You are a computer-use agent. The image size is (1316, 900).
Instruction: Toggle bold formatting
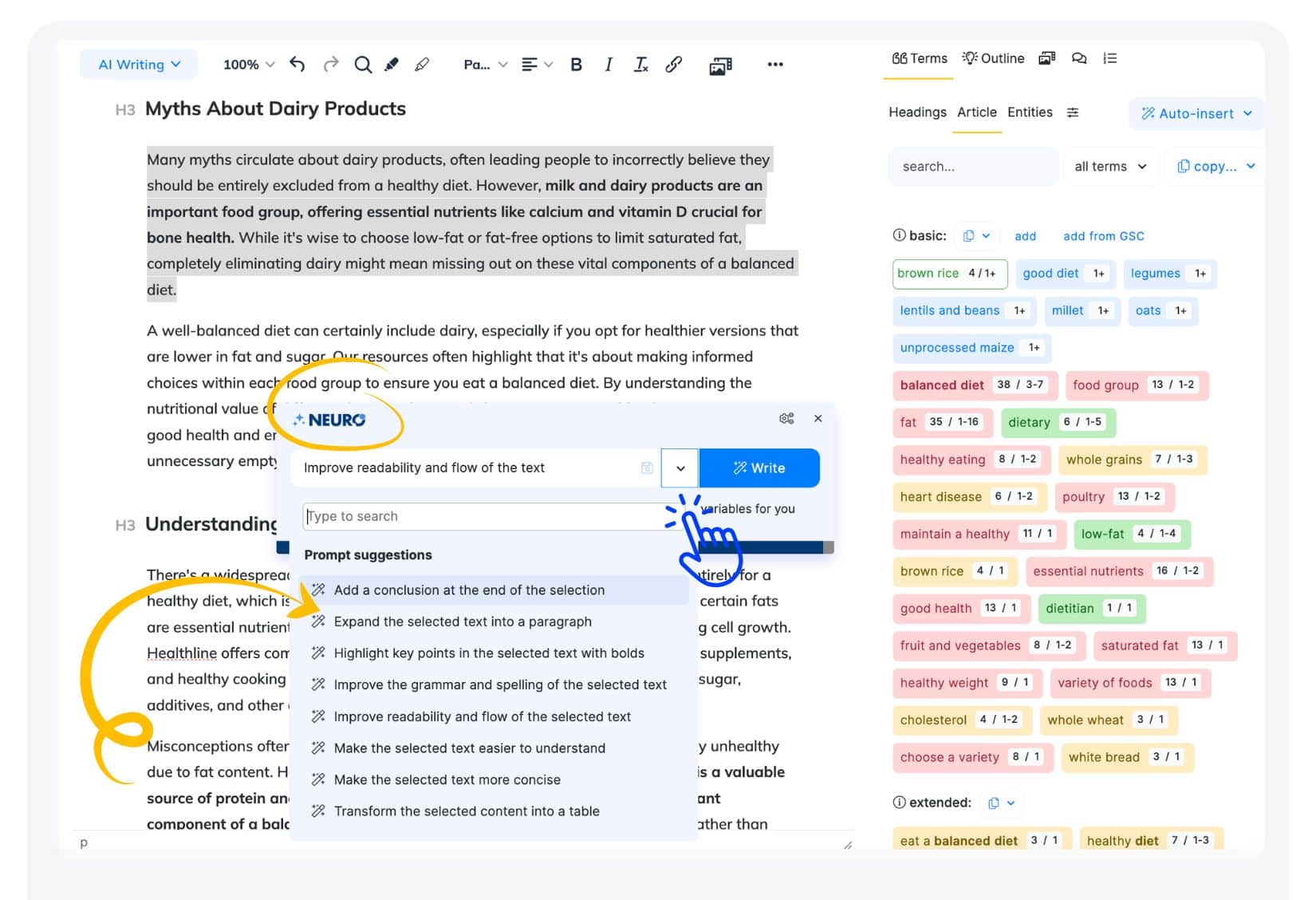(576, 65)
